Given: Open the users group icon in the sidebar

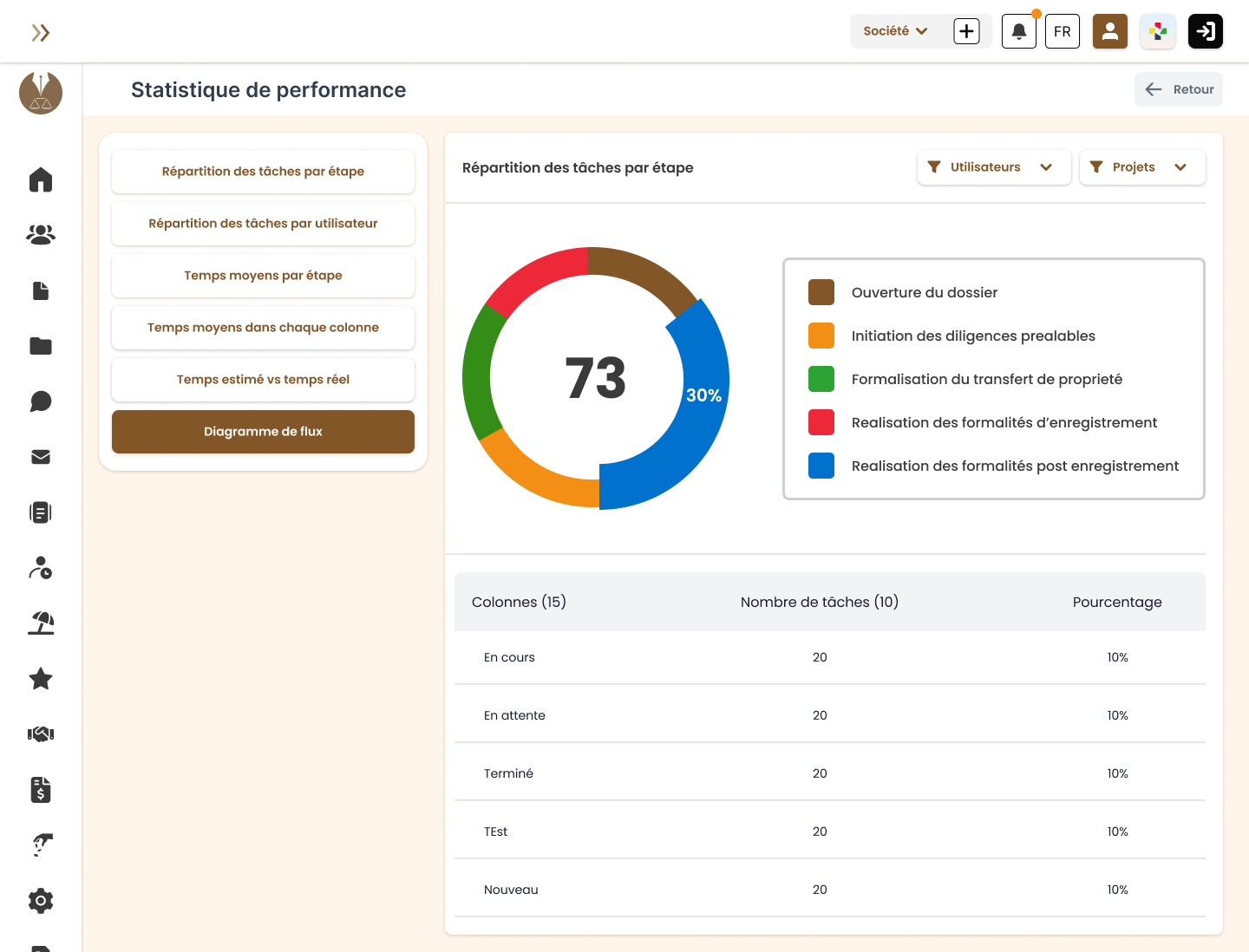Looking at the screenshot, I should pos(41,235).
